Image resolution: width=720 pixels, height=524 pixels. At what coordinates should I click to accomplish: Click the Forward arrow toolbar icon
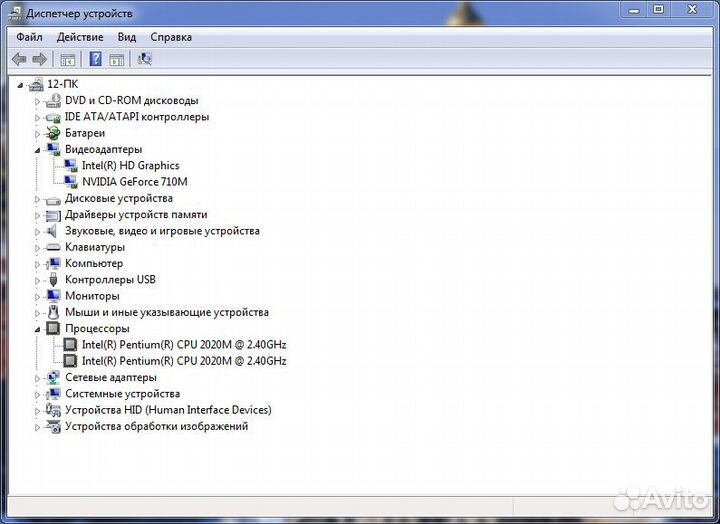click(x=40, y=60)
